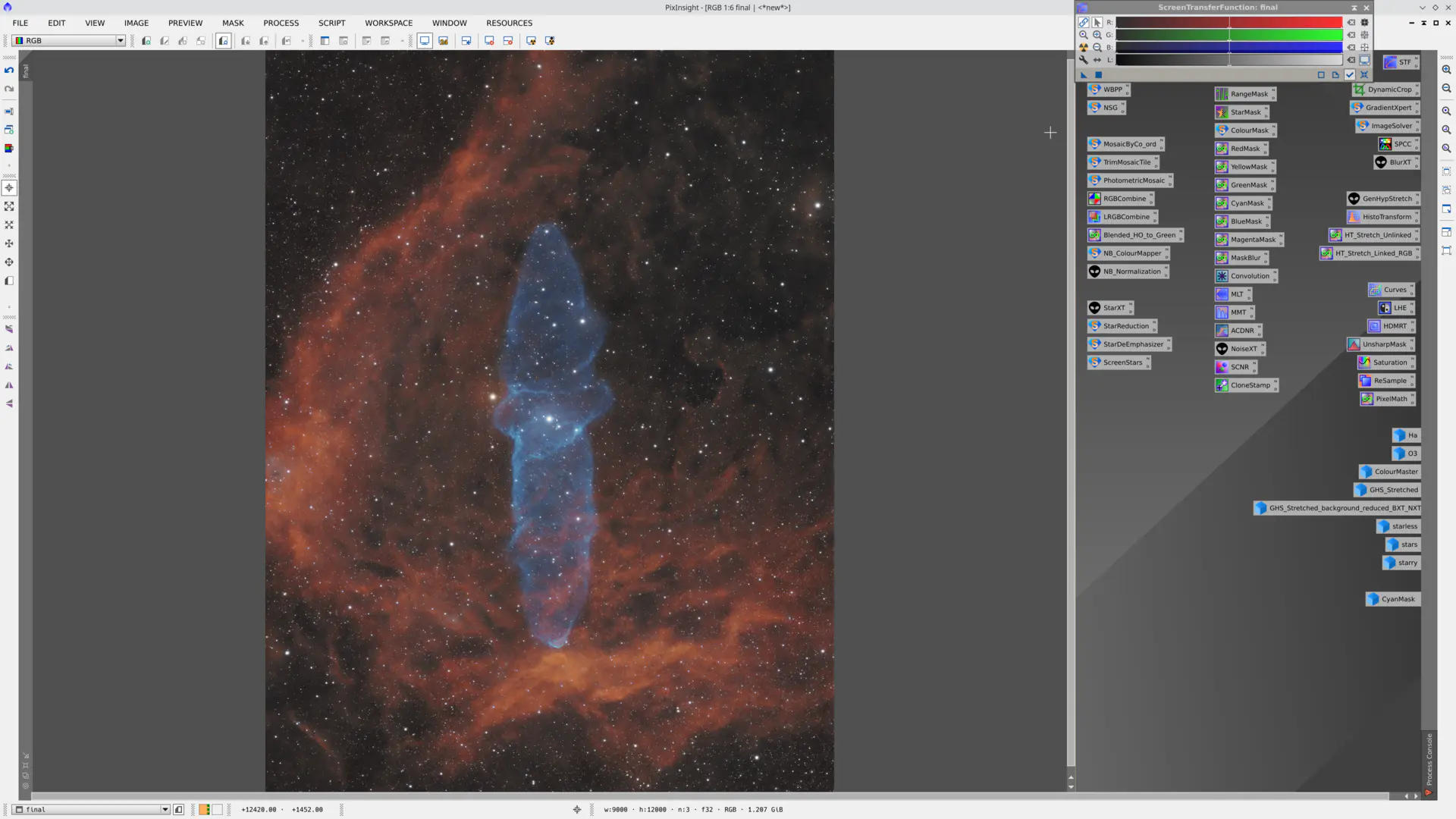1456x819 pixels.
Task: Toggle the 24-bit STF lookup table button
Action: point(1363,60)
